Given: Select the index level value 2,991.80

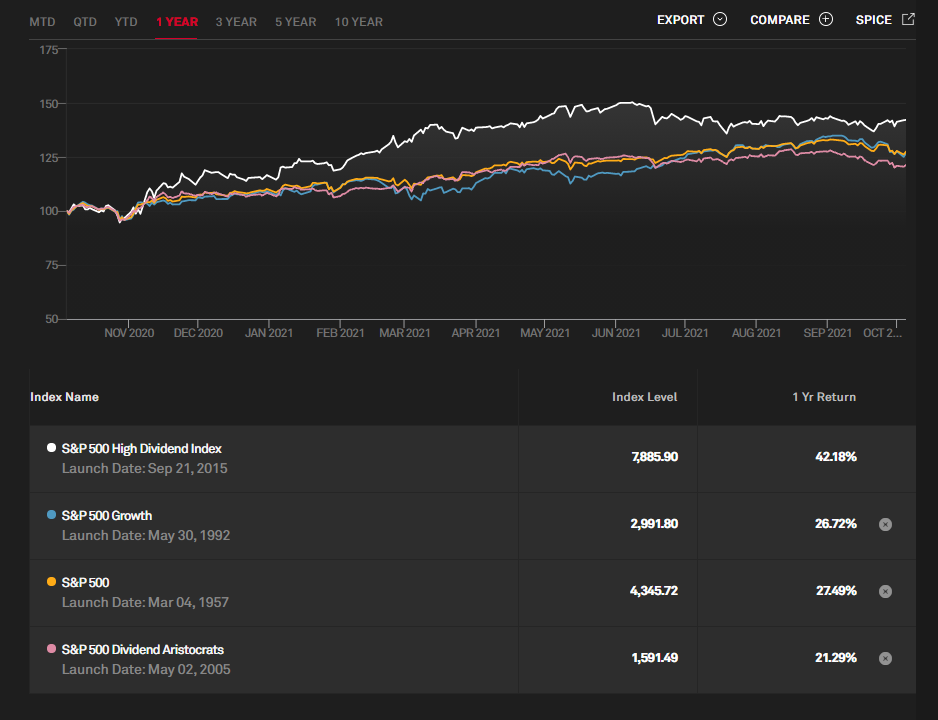Looking at the screenshot, I should point(654,524).
